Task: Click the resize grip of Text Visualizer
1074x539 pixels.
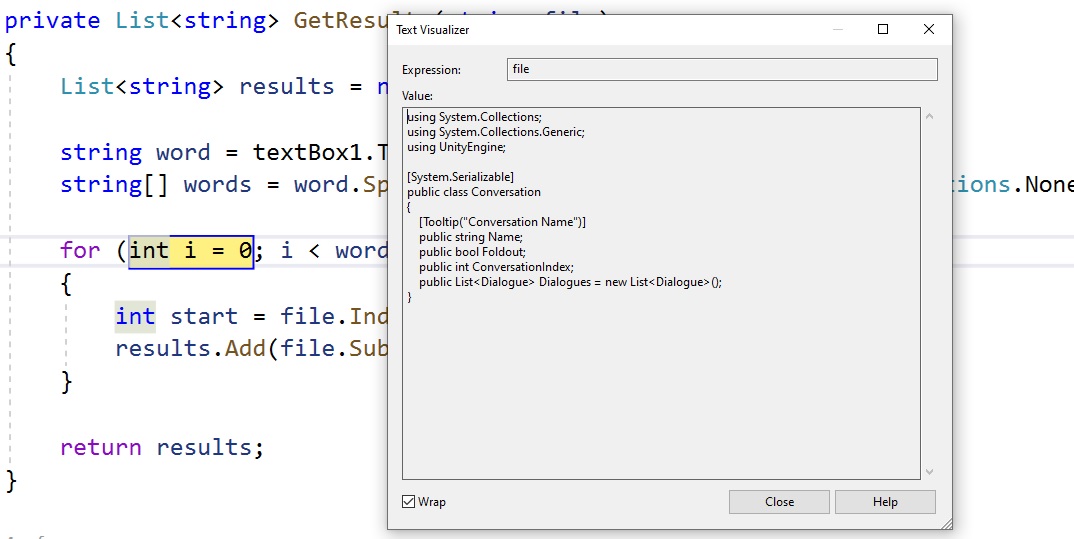Action: click(946, 523)
